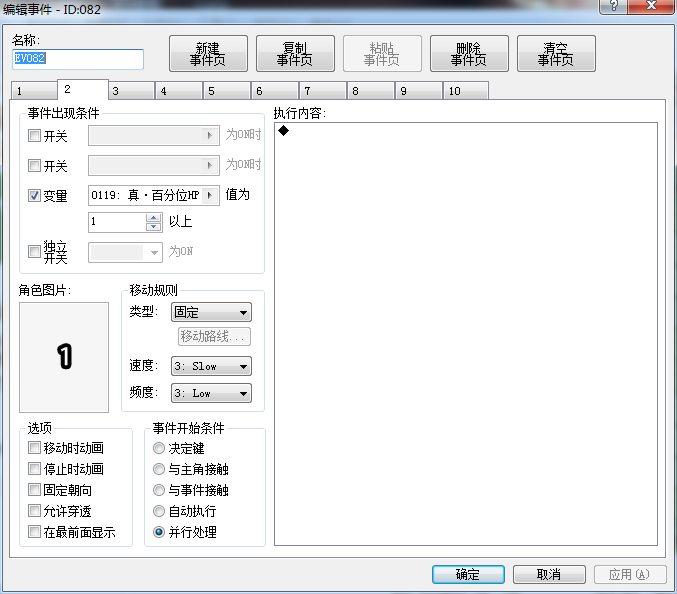
Task: Open the variable selector 0119: 真・百分位HP
Action: [154, 196]
